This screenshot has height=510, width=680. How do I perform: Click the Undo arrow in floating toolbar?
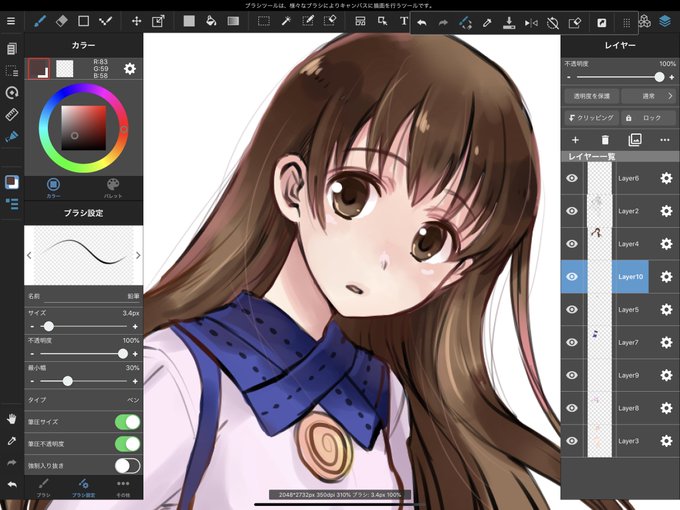tap(422, 23)
